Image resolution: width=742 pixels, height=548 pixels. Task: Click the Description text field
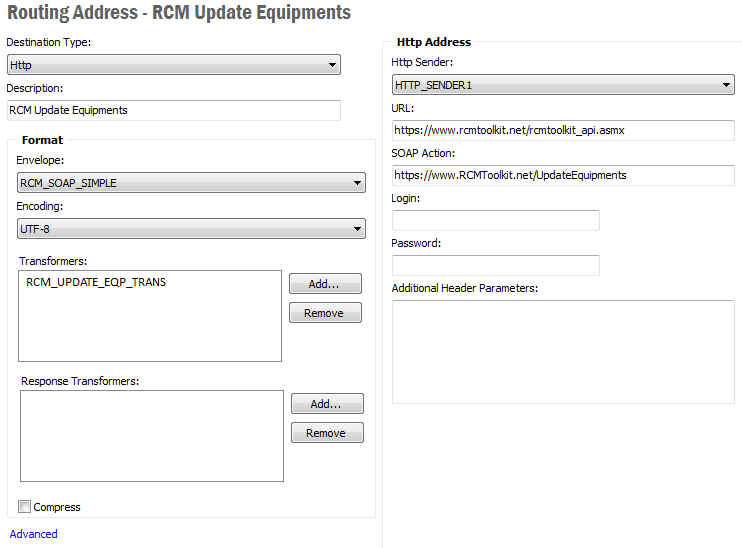pyautogui.click(x=173, y=110)
